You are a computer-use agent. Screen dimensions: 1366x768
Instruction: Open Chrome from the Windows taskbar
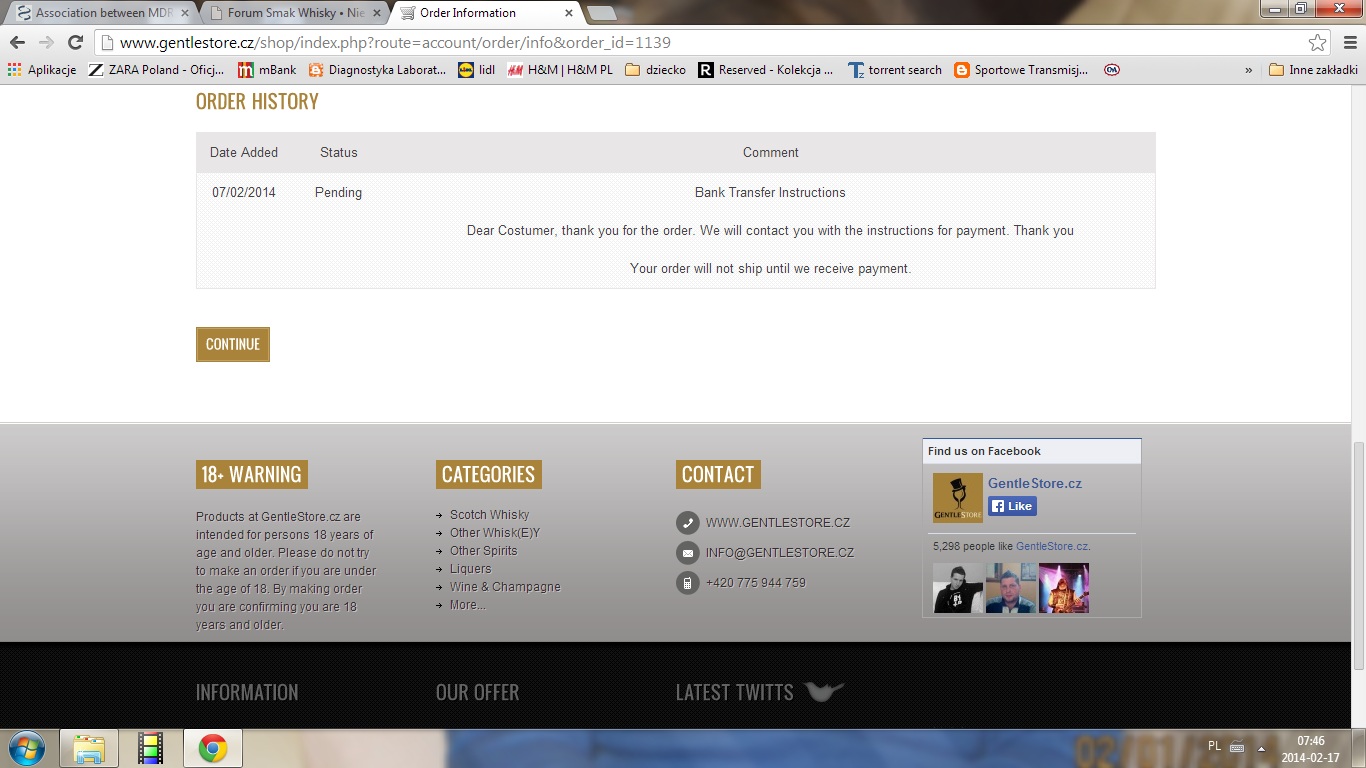click(212, 748)
